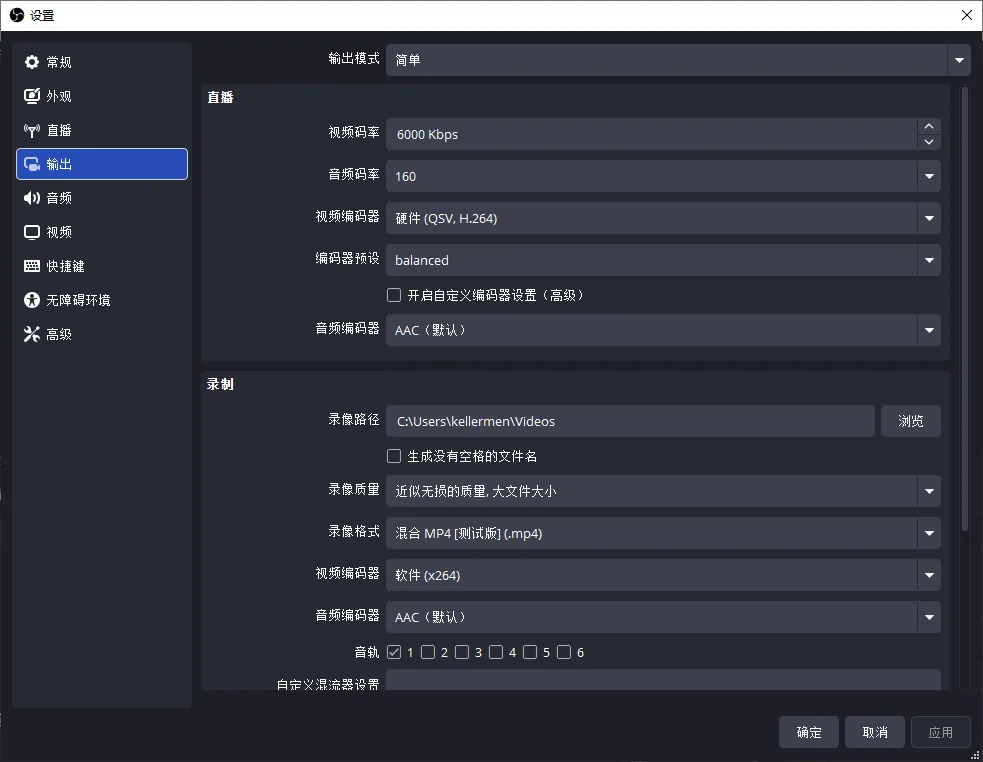Open the 高级 tools icon section

point(32,334)
